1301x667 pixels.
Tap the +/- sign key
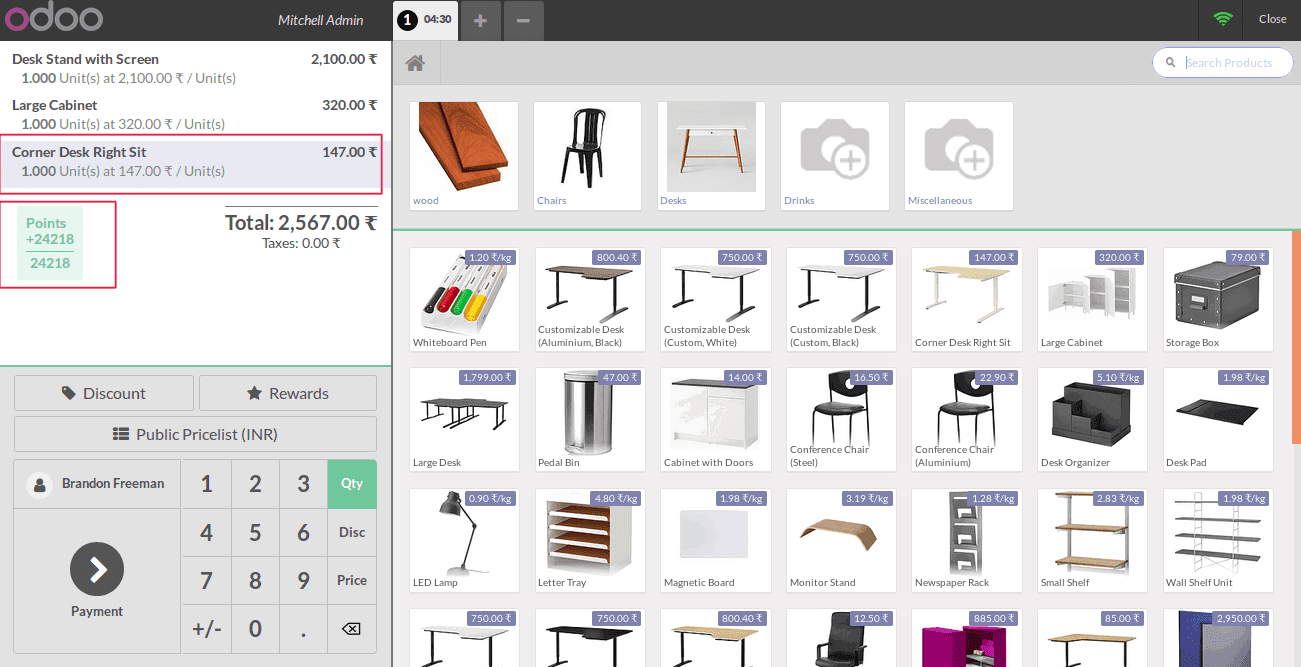tap(207, 629)
